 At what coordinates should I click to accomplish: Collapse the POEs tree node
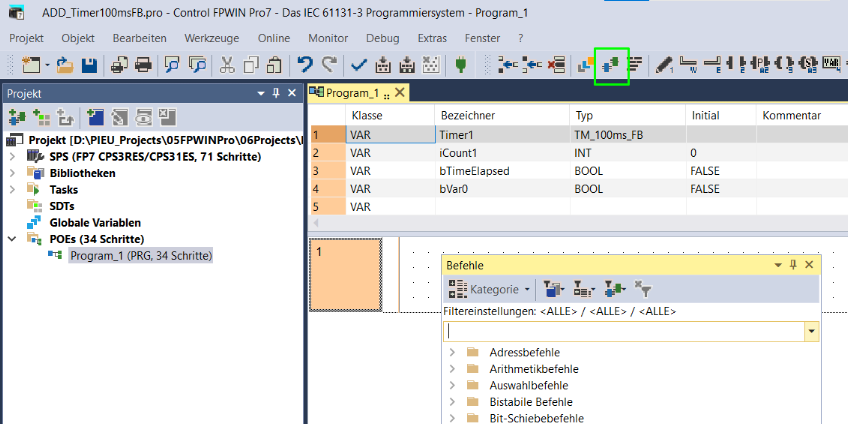[12, 238]
